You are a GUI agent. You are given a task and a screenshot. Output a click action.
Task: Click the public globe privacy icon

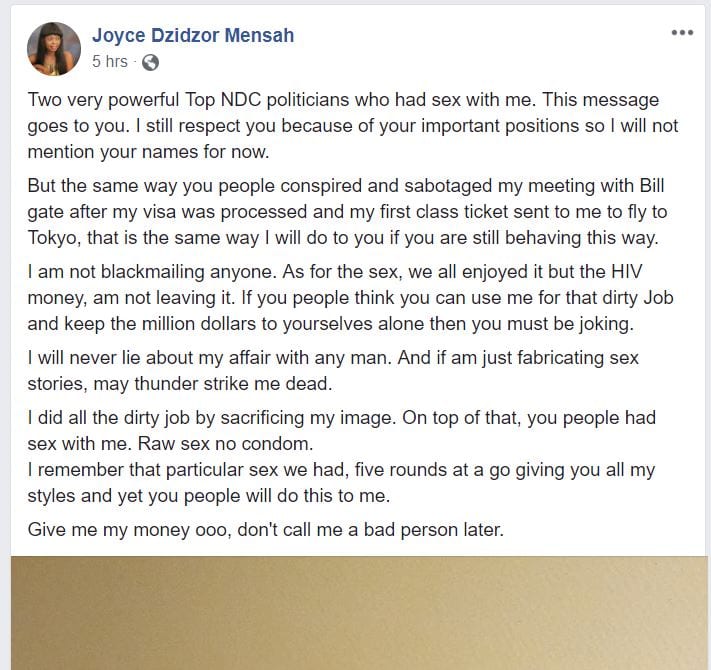(150, 62)
